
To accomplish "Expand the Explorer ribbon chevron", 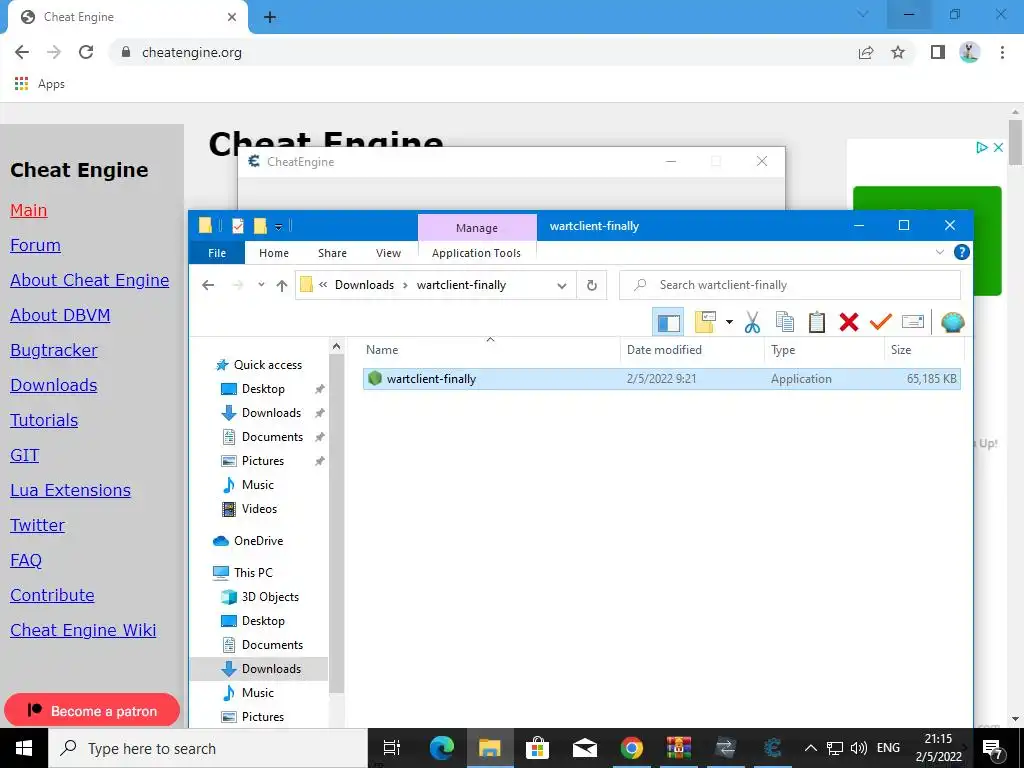I will click(x=940, y=252).
